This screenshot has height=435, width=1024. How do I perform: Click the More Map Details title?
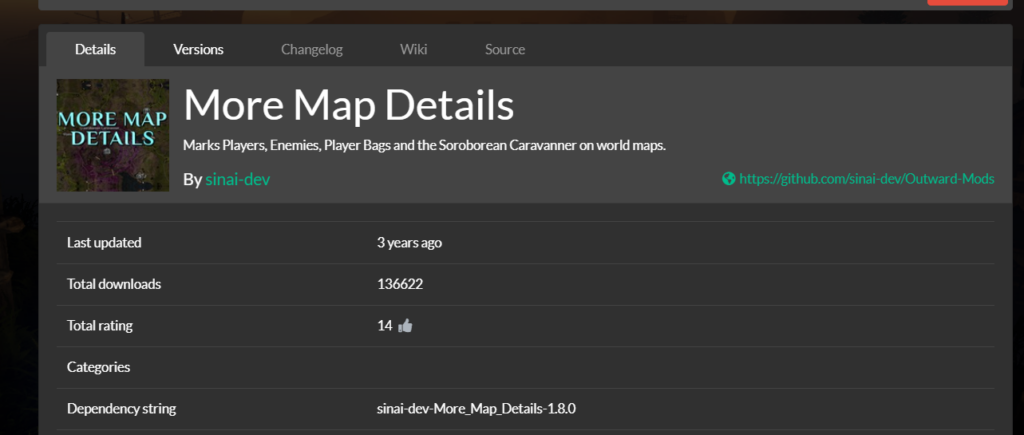click(x=349, y=105)
